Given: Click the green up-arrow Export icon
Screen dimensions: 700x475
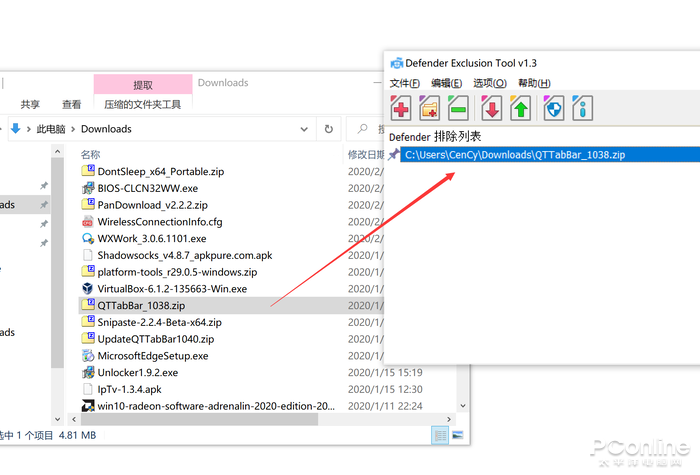Looking at the screenshot, I should 521,108.
